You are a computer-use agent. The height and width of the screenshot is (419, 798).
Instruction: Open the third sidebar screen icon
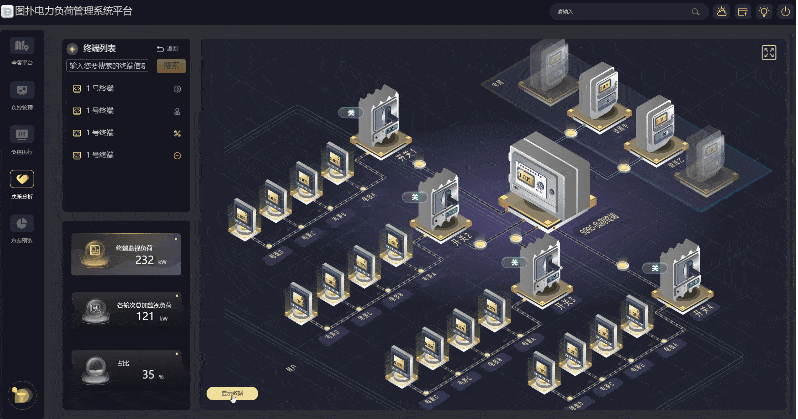coord(22,134)
